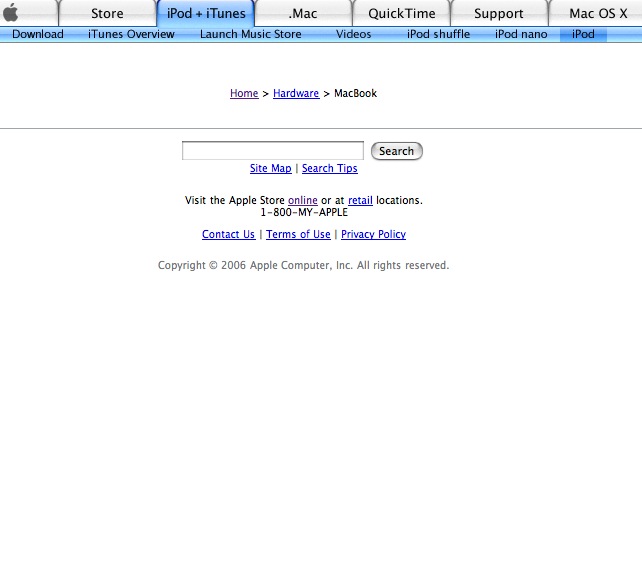Focus the search text field
Image resolution: width=642 pixels, height=562 pixels.
click(x=273, y=151)
